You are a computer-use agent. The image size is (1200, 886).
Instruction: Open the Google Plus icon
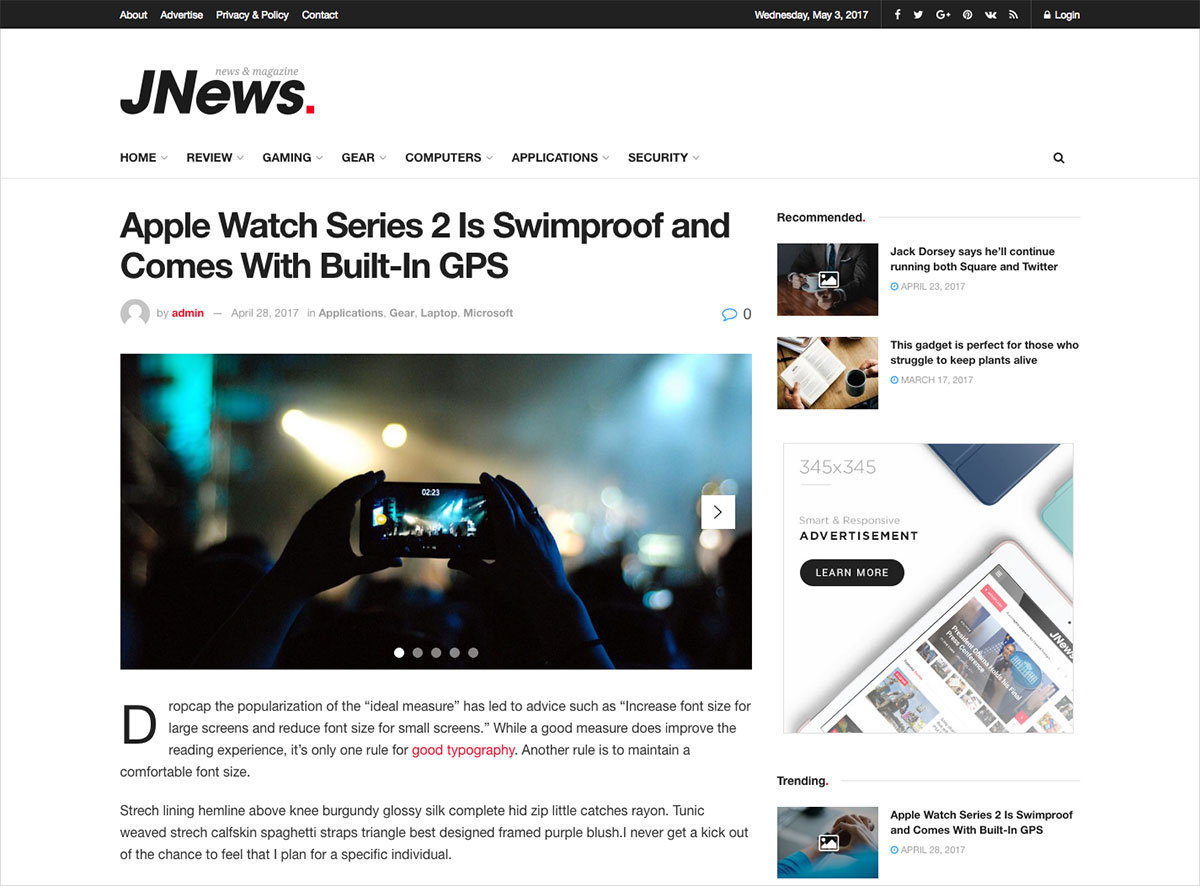(x=943, y=15)
